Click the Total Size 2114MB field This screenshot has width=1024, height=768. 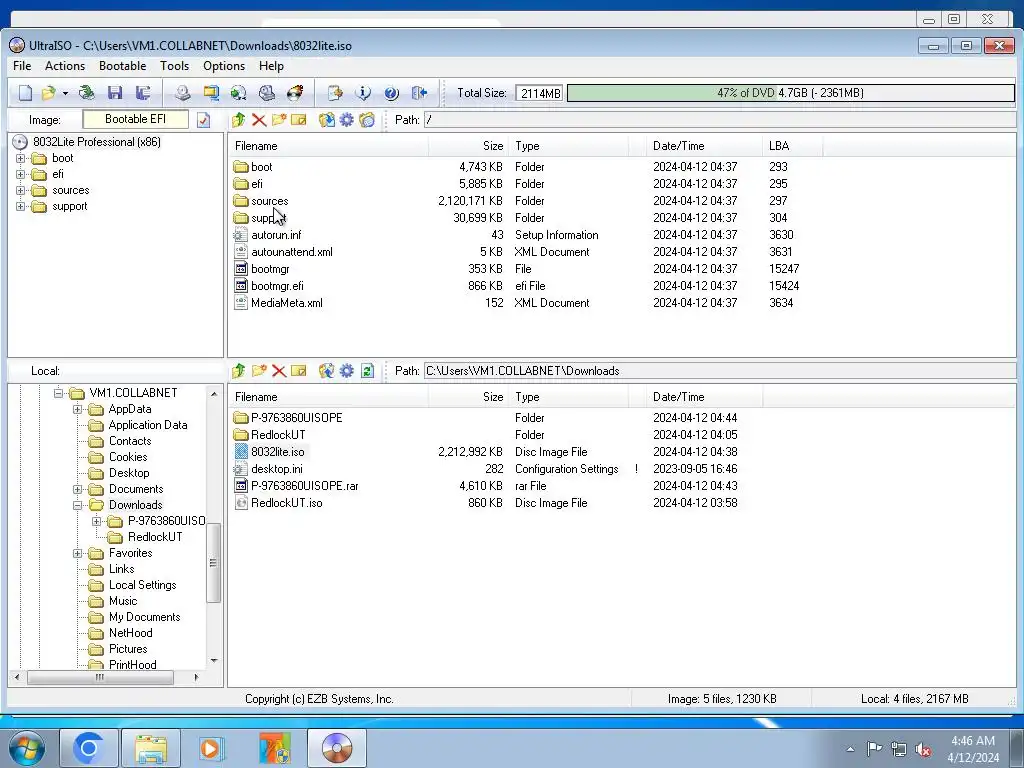coord(540,93)
